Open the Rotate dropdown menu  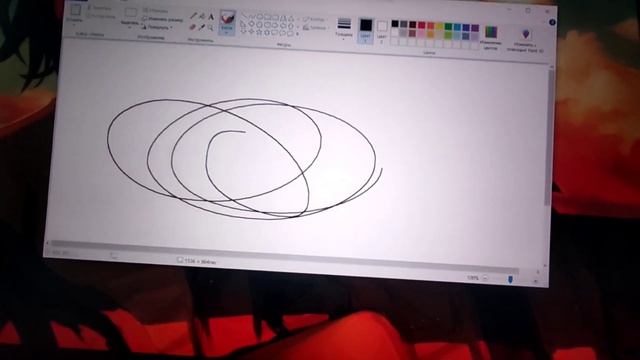pyautogui.click(x=157, y=27)
